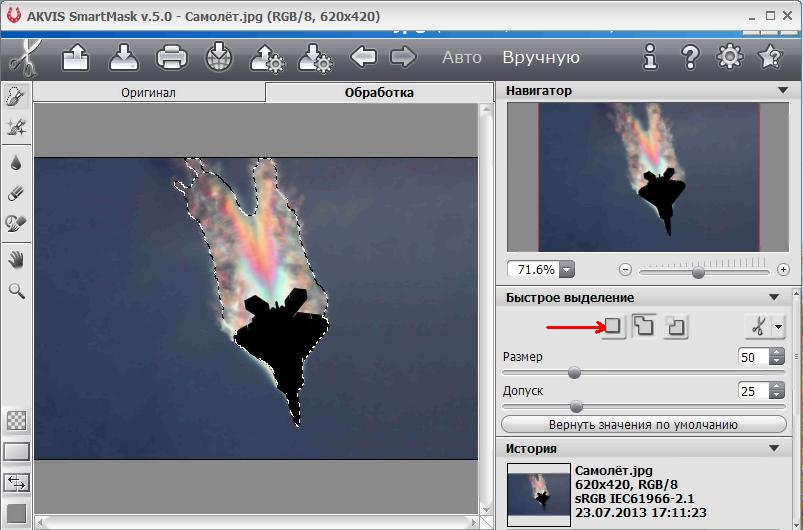Viewport: 803px width, 530px height.
Task: Select the drop blur tool
Action: (16, 163)
